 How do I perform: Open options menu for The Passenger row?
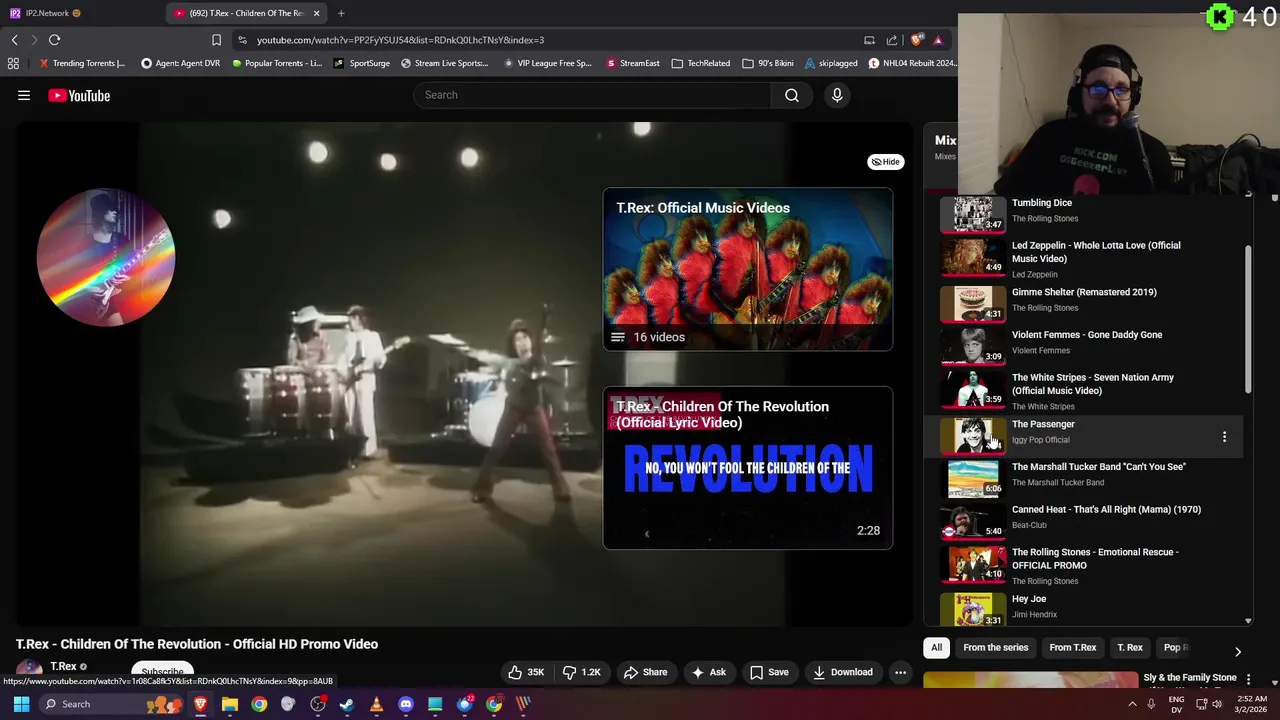[1224, 437]
